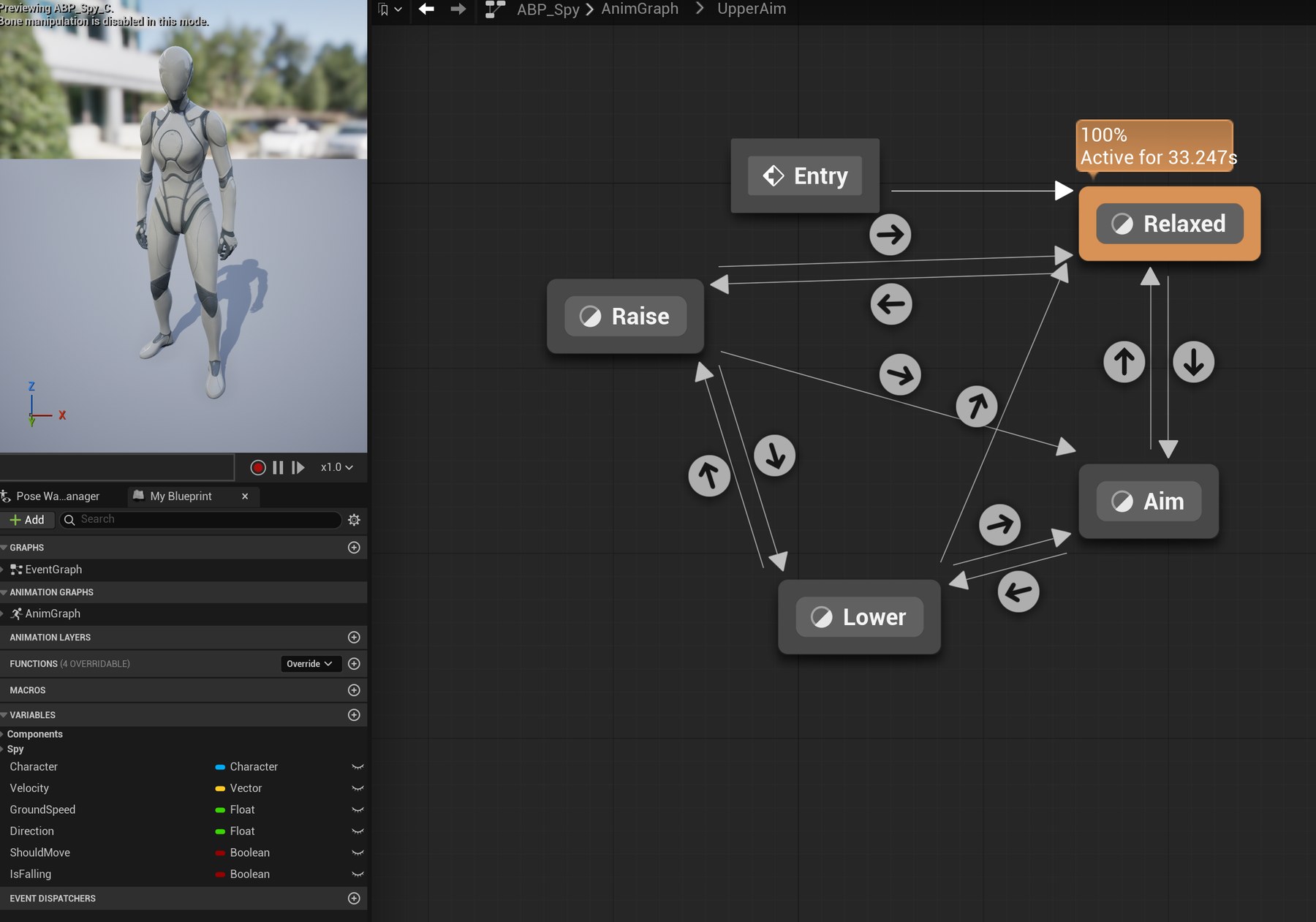Pause the animation preview
This screenshot has width=1316, height=922.
coord(278,467)
